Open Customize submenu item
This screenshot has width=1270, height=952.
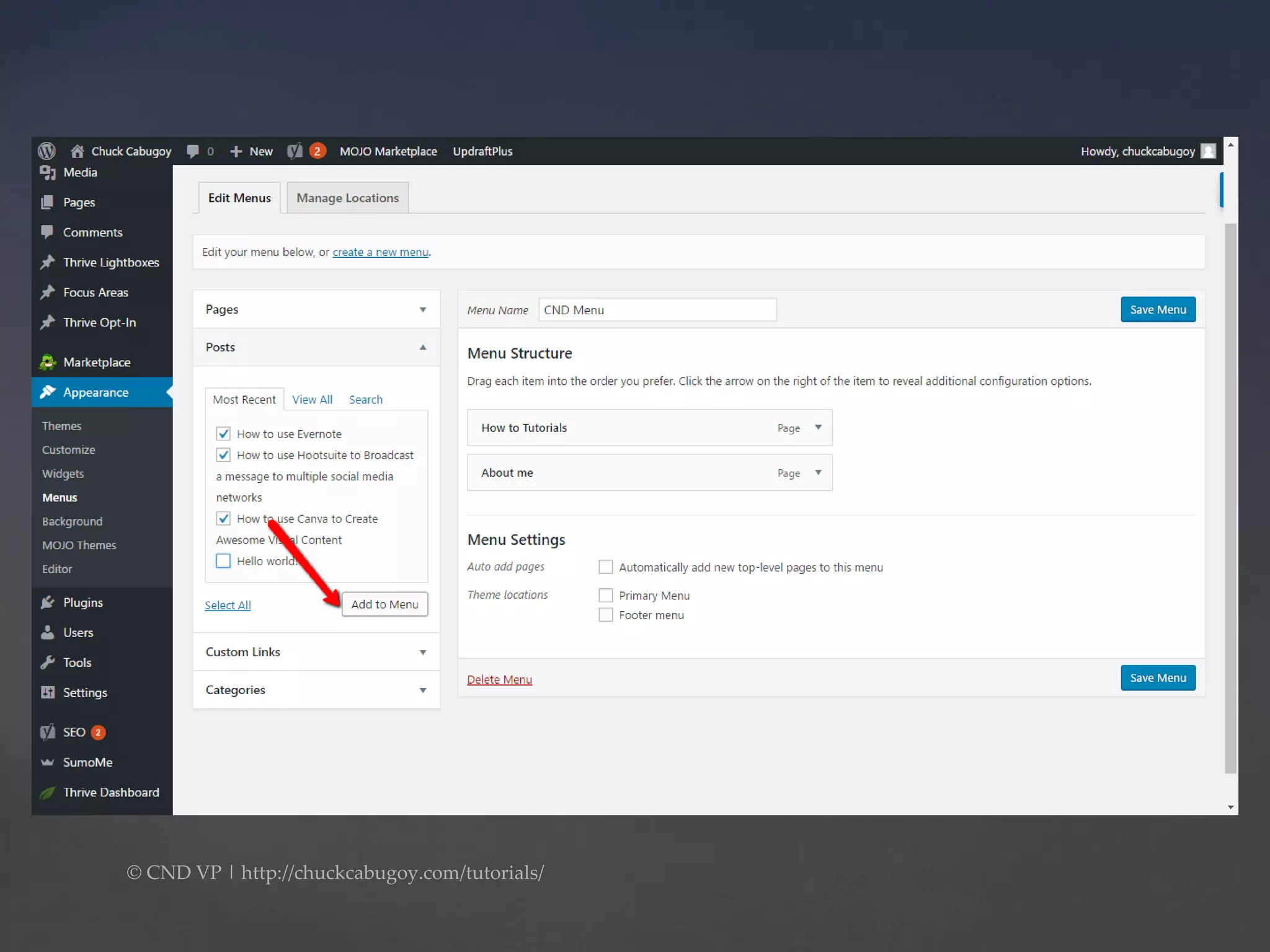(x=69, y=450)
